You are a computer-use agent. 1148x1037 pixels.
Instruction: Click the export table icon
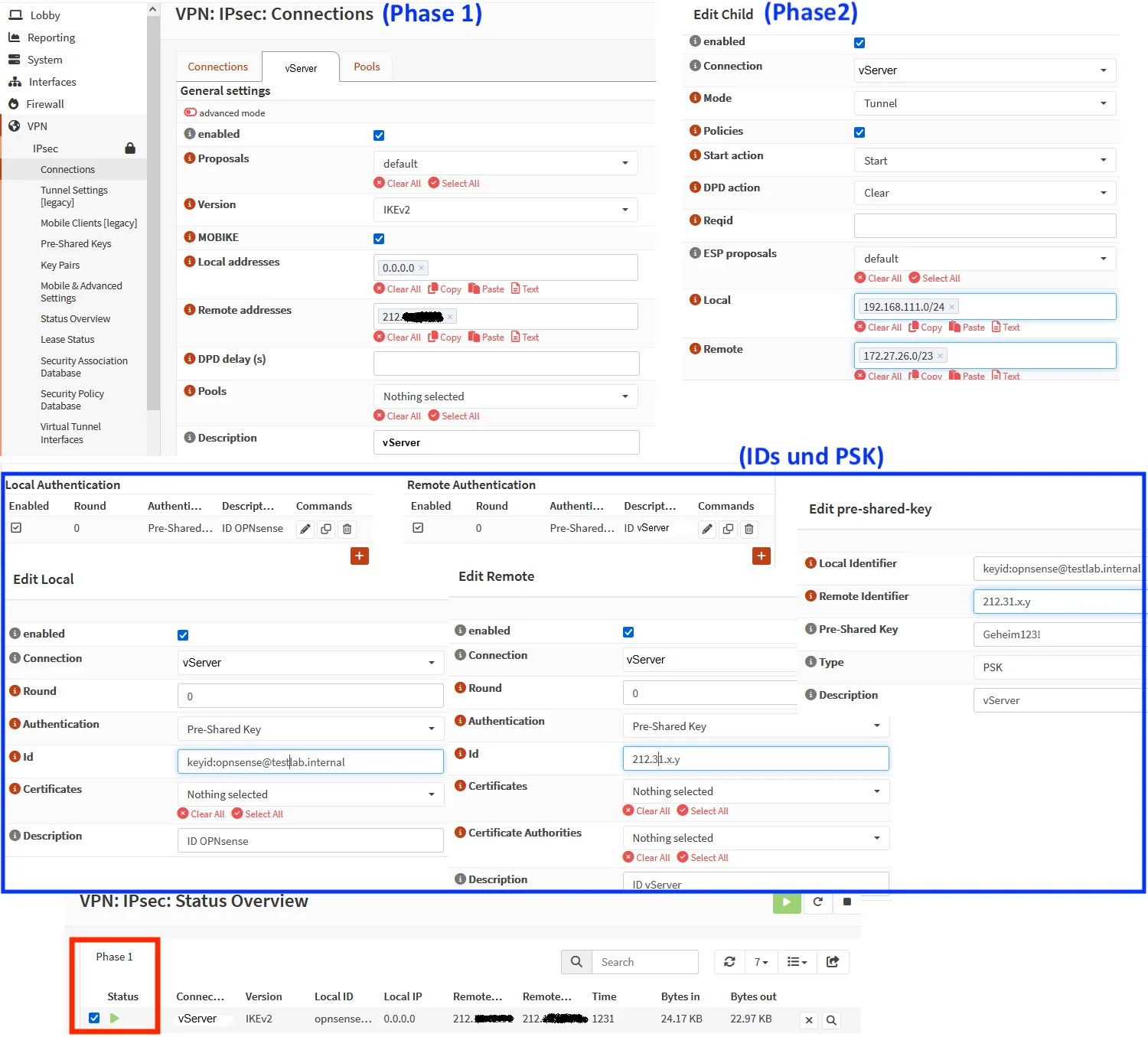click(x=833, y=962)
